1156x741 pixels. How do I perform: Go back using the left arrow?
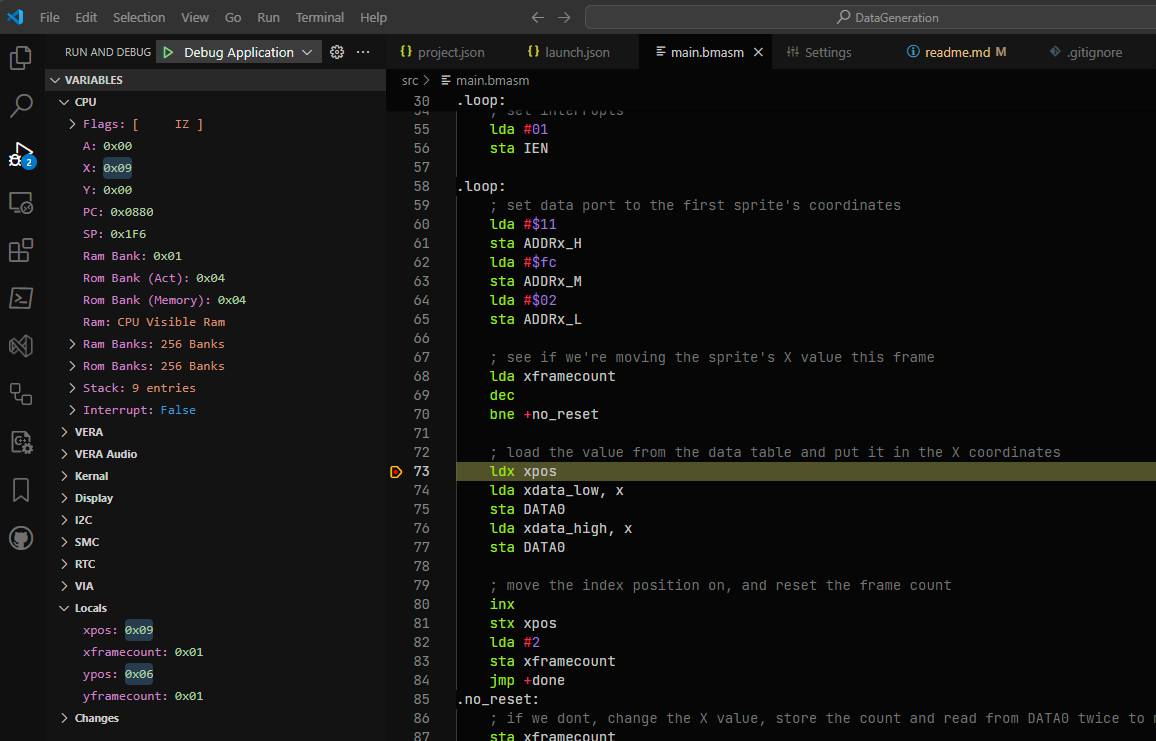[537, 17]
